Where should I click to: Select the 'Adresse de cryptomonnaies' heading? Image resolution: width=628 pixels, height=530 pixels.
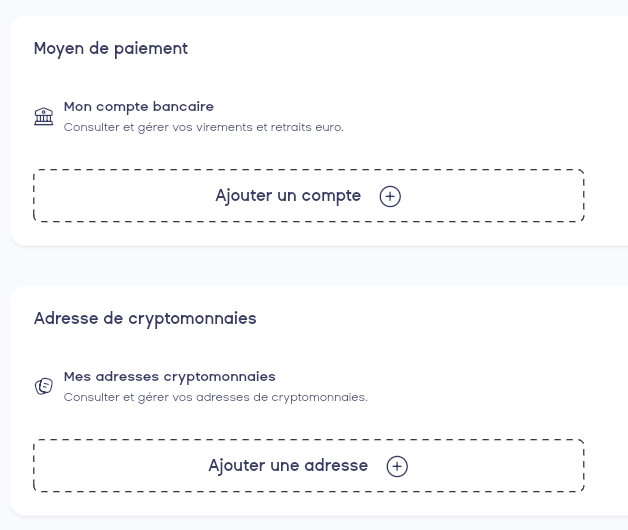pos(145,318)
